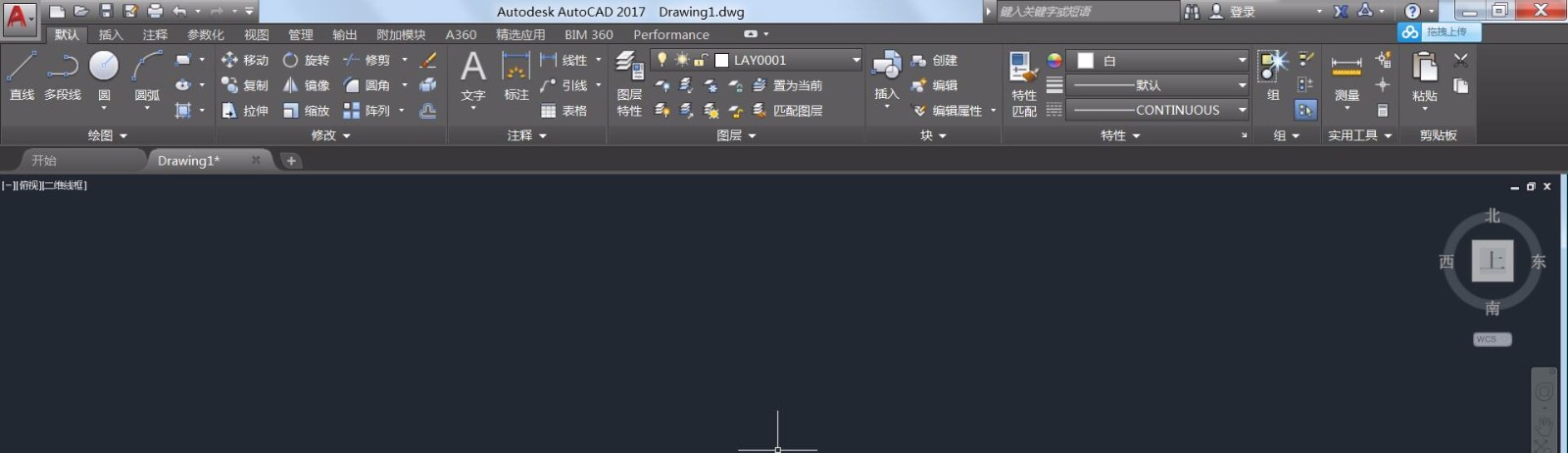The height and width of the screenshot is (453, 1568).
Task: Toggle LAY0001 layer on/off lightbulb
Action: click(662, 60)
